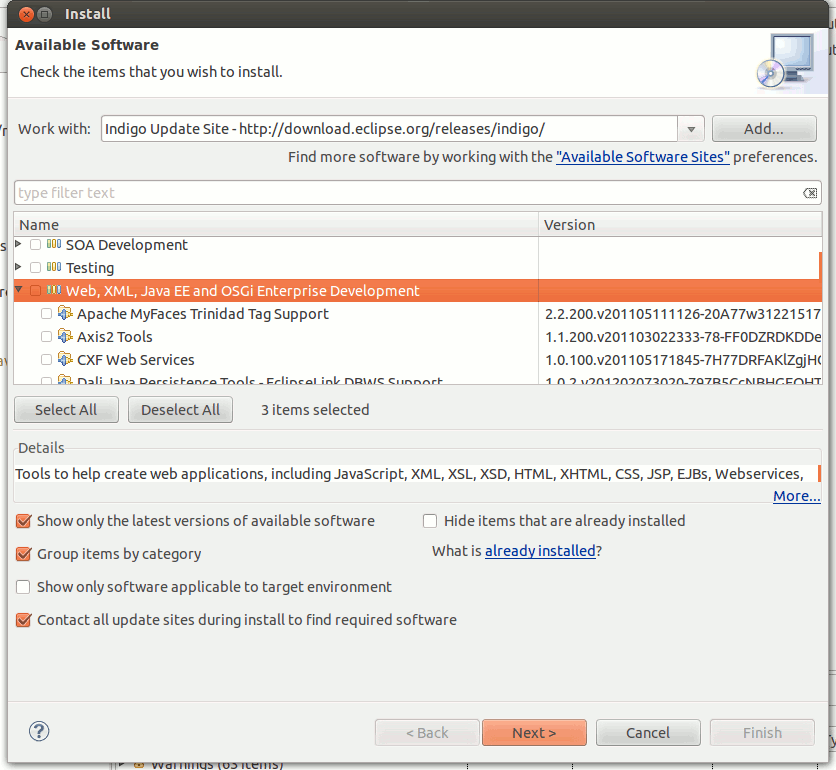Screen dimensions: 836x770
Task: Click the Testing category icon
Action: tap(54, 267)
